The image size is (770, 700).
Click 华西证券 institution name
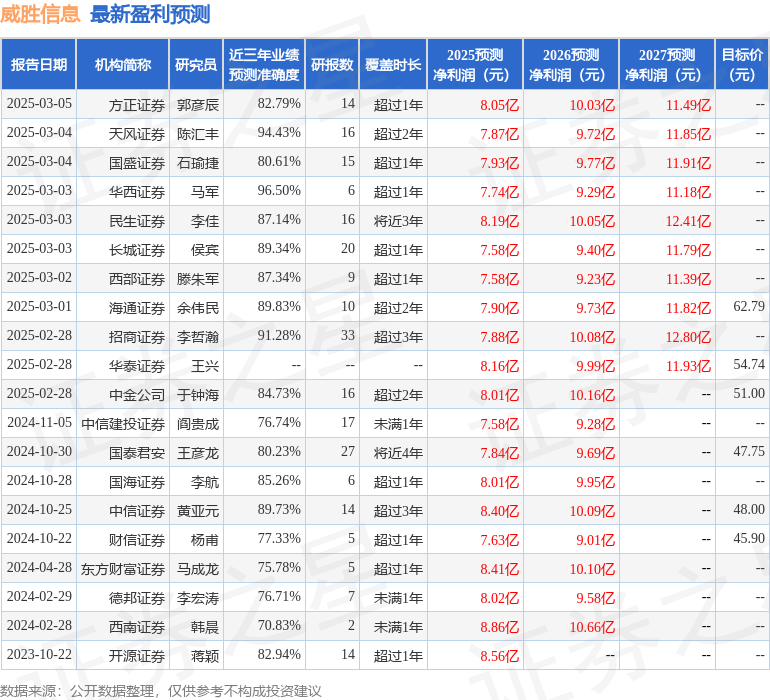137,192
